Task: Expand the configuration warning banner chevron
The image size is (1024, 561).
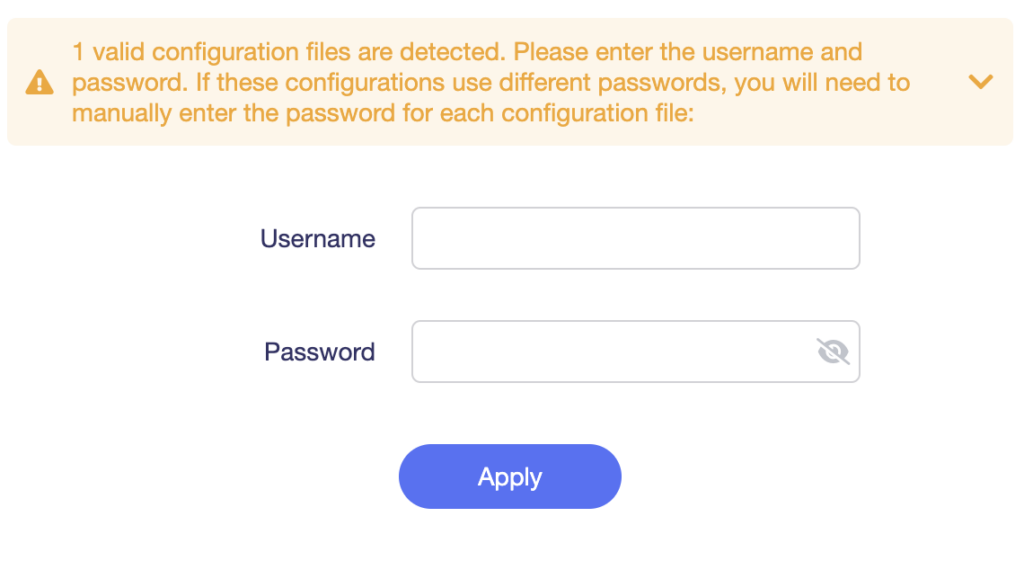Action: click(981, 82)
